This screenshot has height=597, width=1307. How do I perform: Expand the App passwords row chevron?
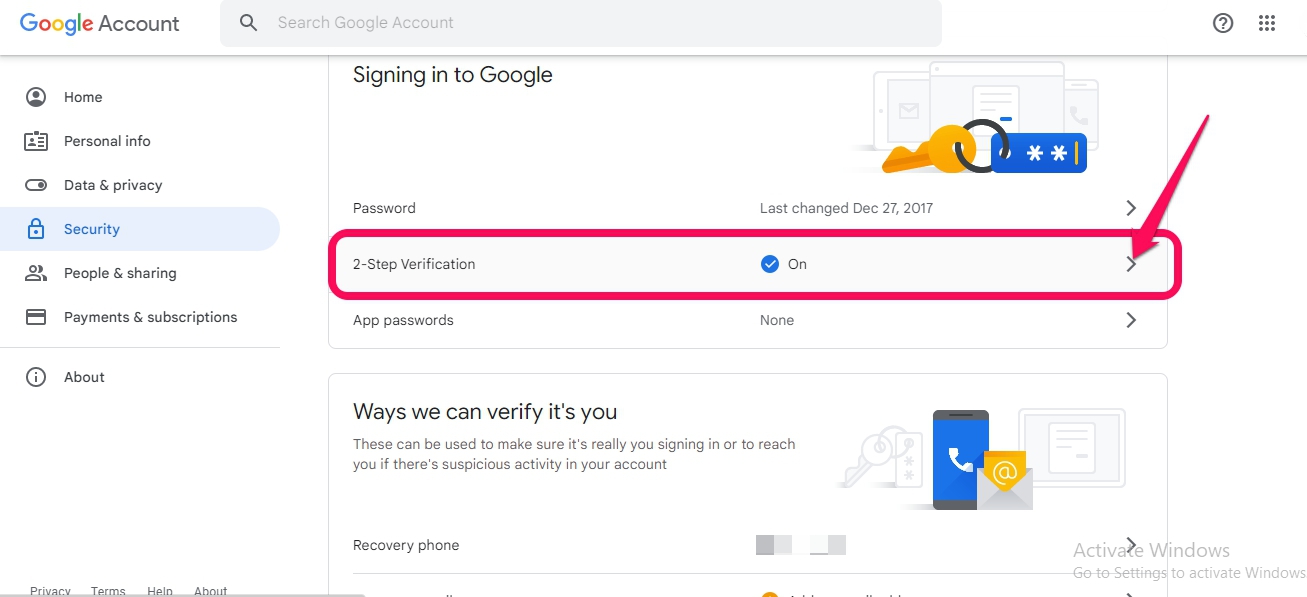pos(1131,320)
